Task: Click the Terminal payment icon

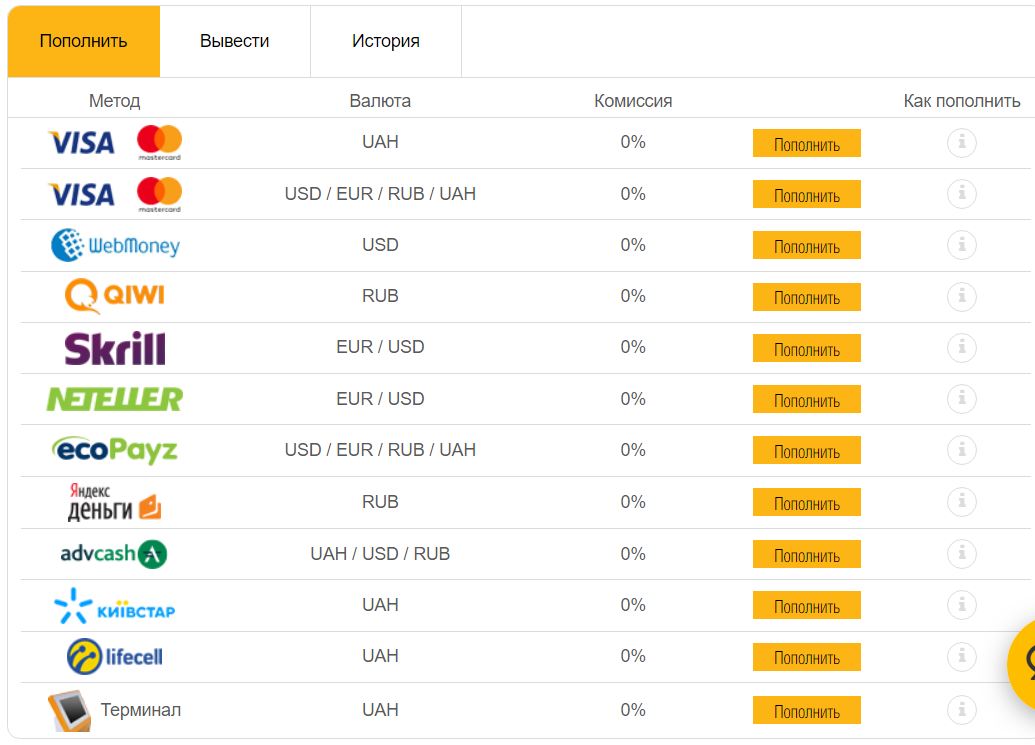Action: coord(69,711)
